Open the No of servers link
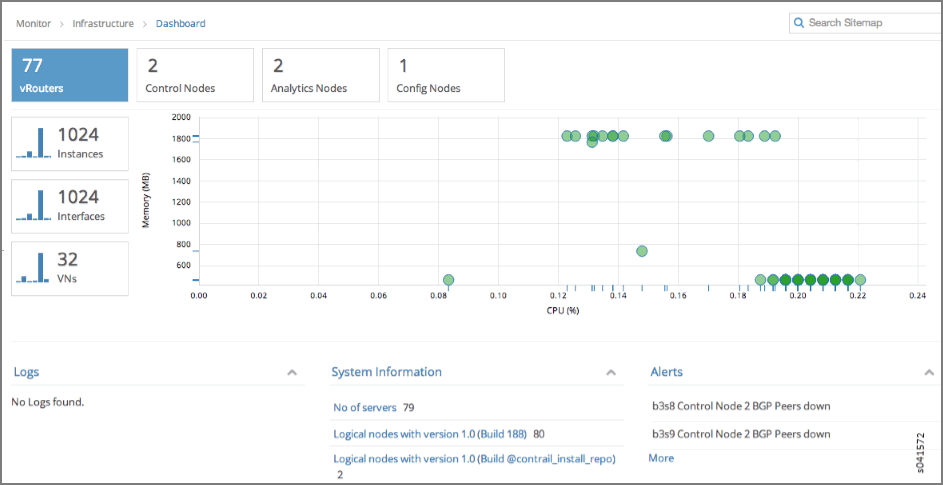This screenshot has width=943, height=485. pyautogui.click(x=364, y=408)
